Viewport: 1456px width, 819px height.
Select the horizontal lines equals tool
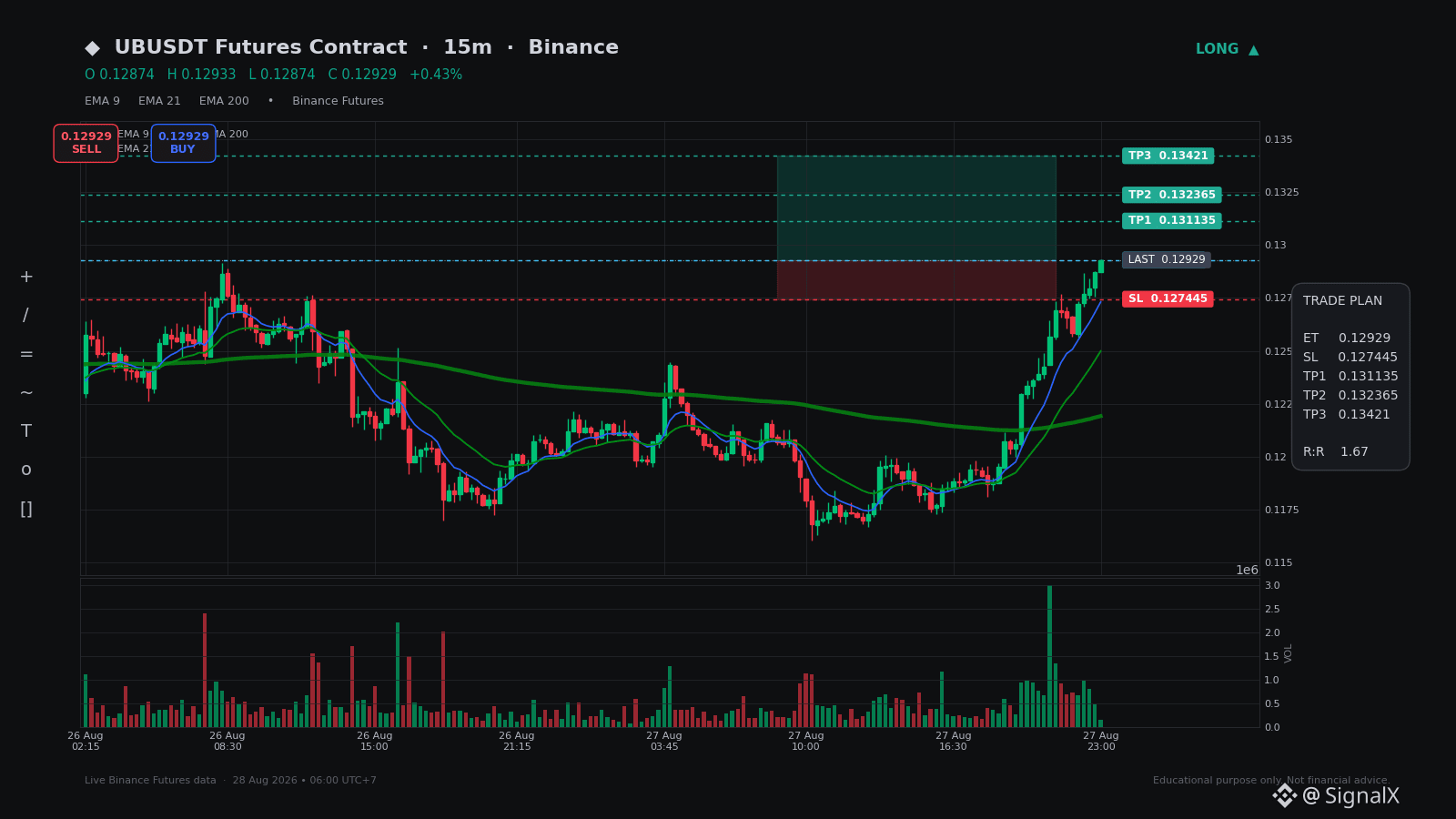(26, 354)
